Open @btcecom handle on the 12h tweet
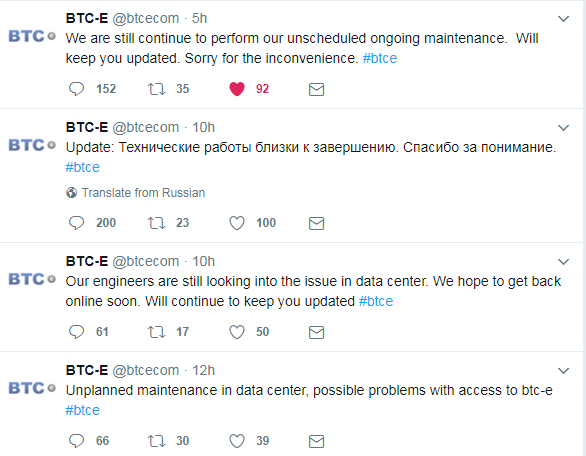 click(x=146, y=370)
